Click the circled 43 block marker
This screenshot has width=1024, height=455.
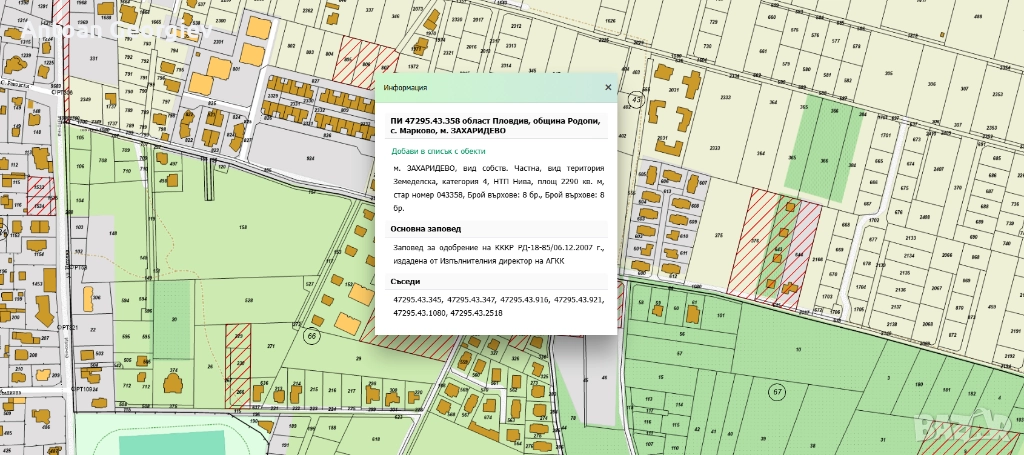636,100
